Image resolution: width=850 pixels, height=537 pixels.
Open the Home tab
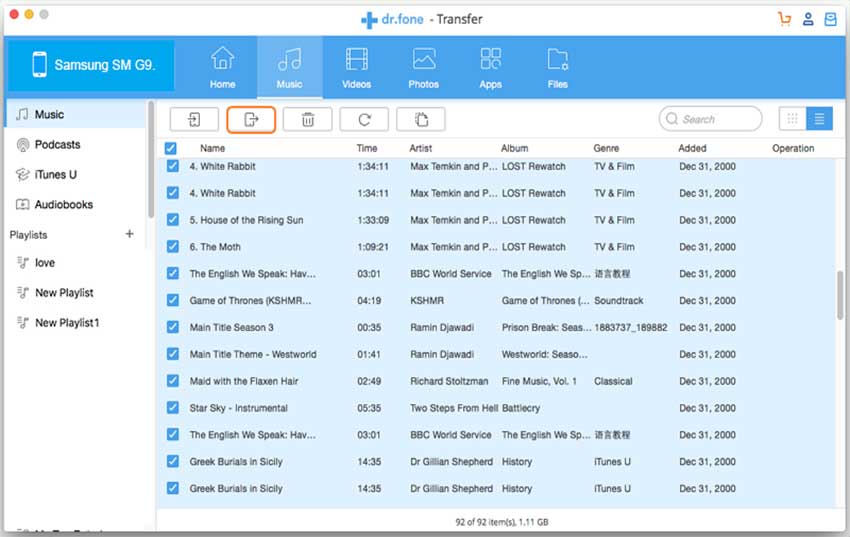tap(222, 68)
